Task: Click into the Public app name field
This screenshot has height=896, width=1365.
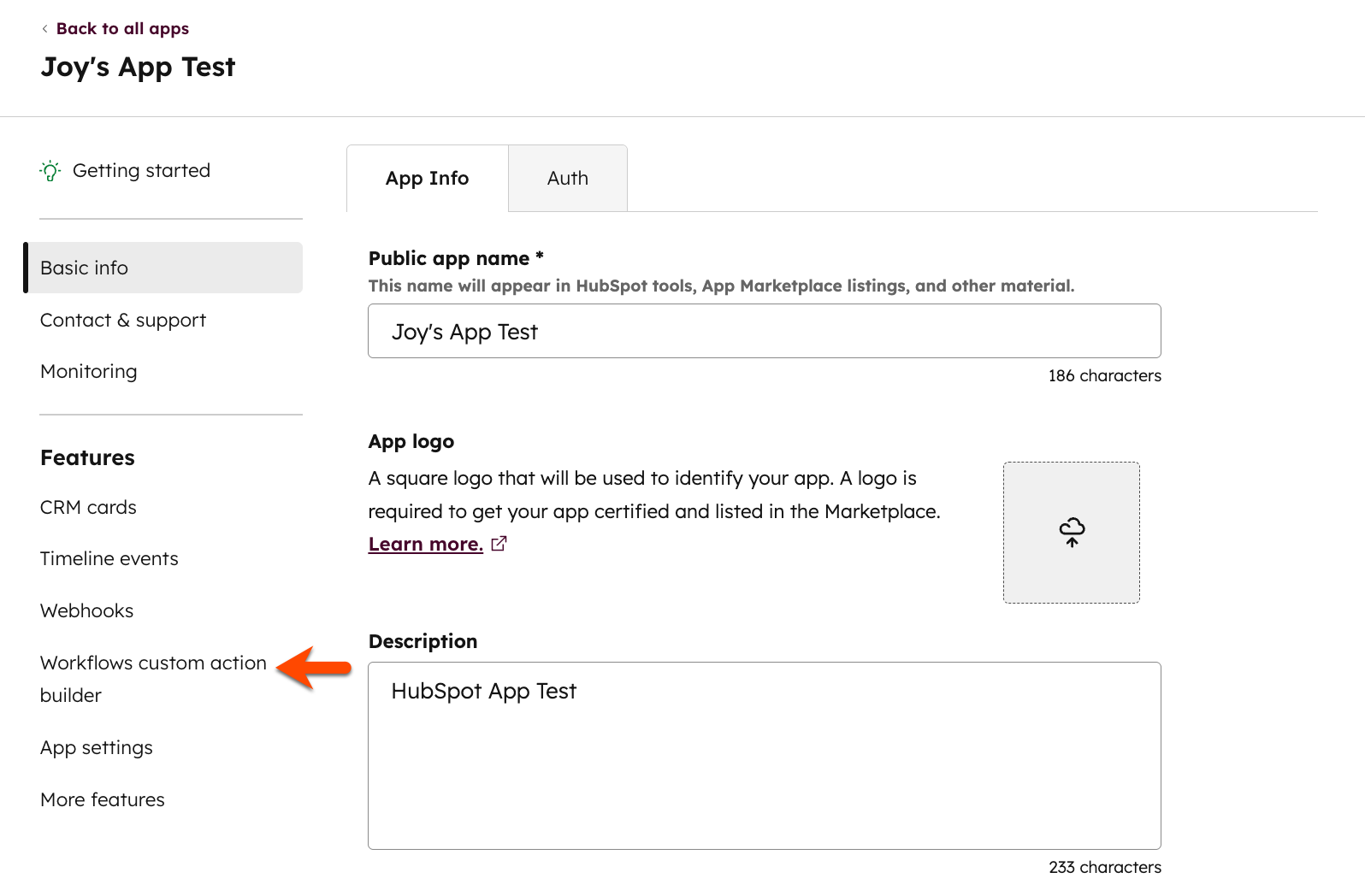Action: [x=764, y=332]
